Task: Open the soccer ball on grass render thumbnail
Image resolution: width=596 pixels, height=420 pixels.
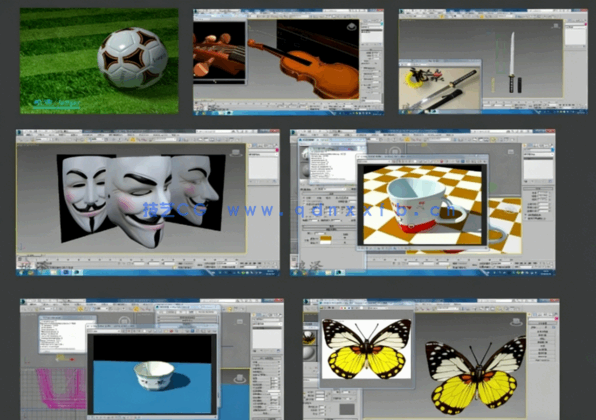Action: coord(99,61)
